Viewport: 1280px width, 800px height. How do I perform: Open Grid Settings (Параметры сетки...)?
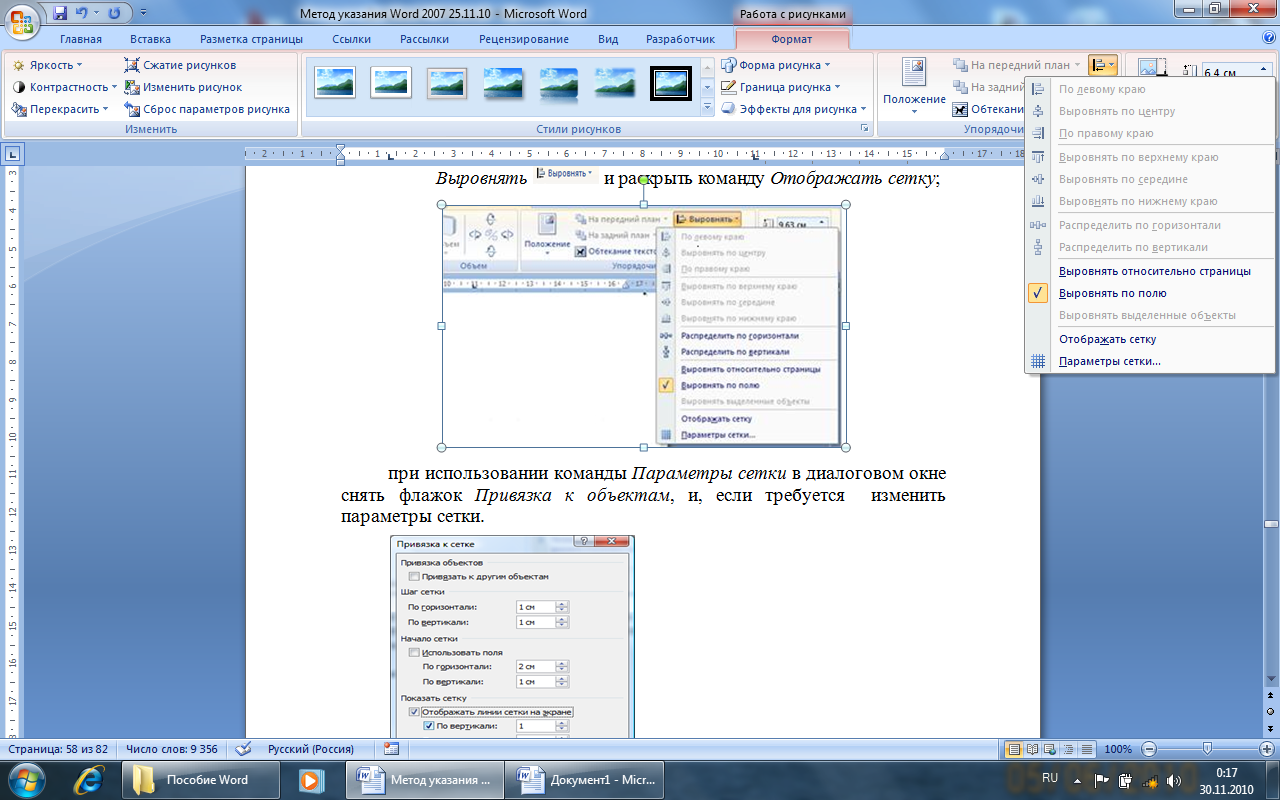[x=1150, y=361]
